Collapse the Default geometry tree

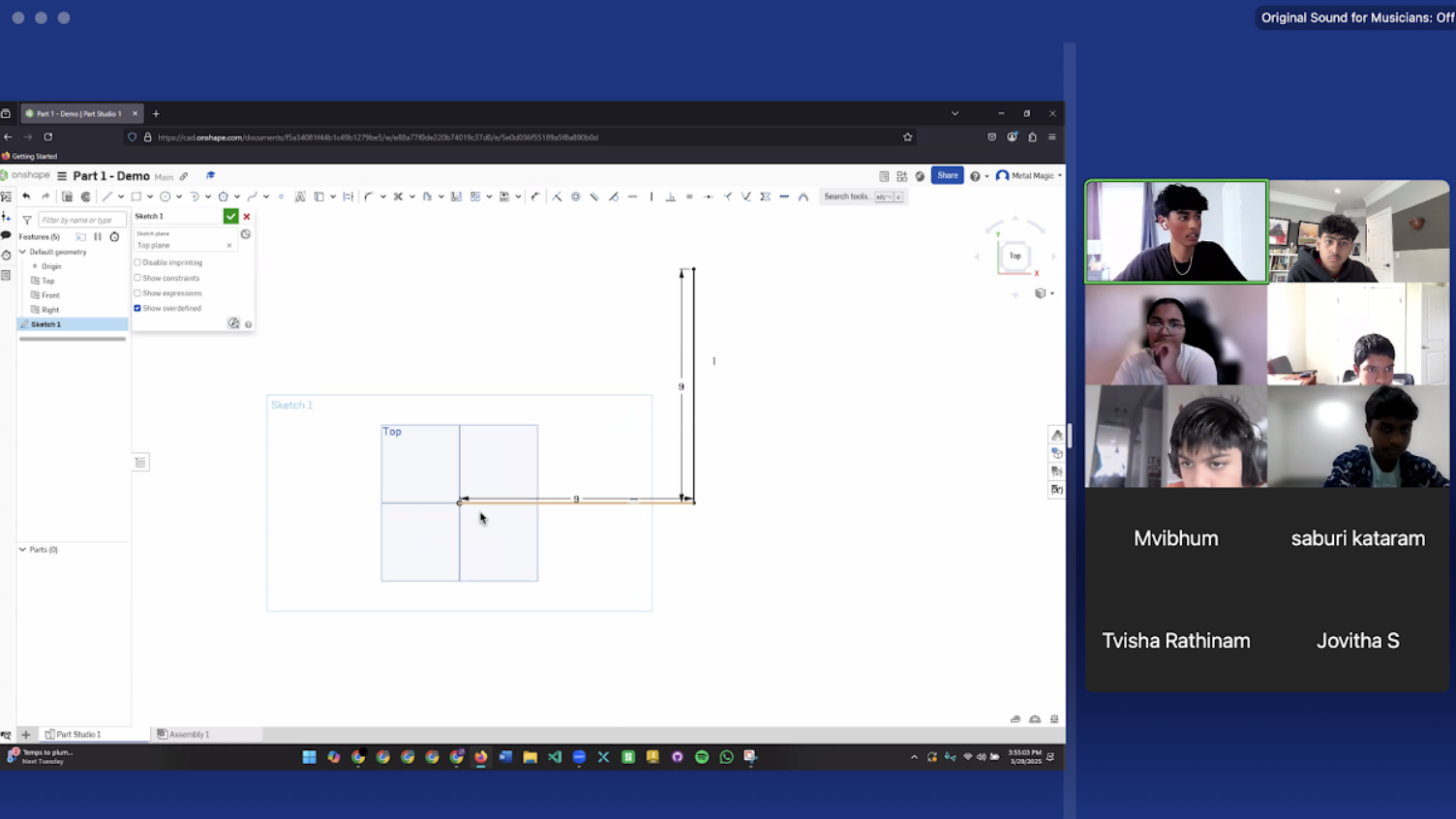[x=23, y=252]
